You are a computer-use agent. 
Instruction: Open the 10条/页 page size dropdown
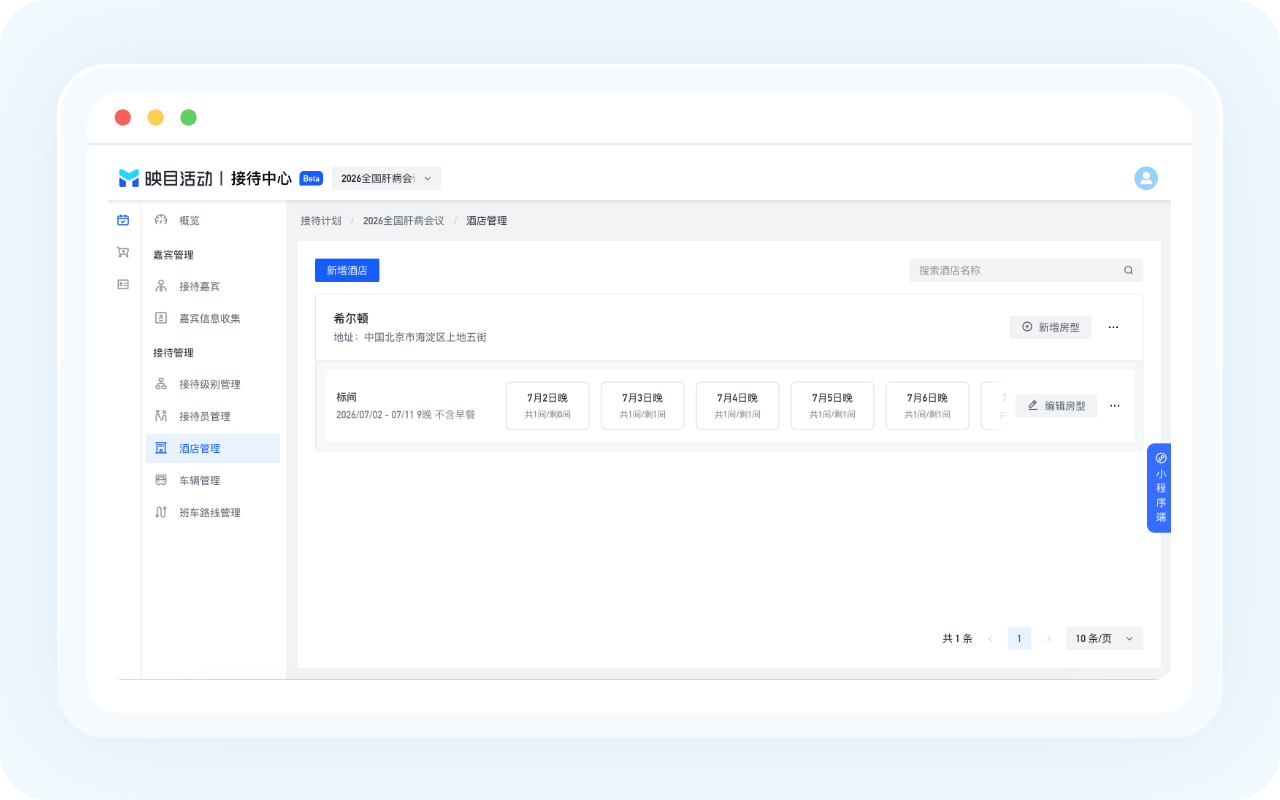[1104, 638]
